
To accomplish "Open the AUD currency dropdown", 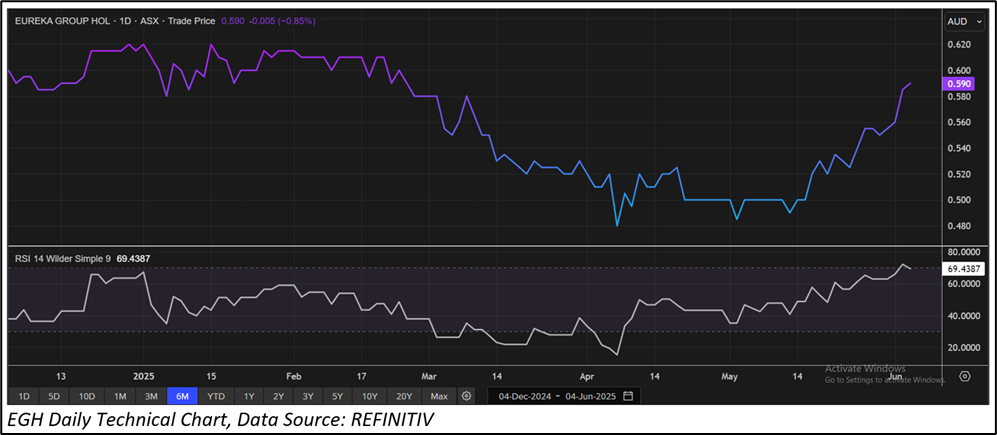I will [x=963, y=22].
